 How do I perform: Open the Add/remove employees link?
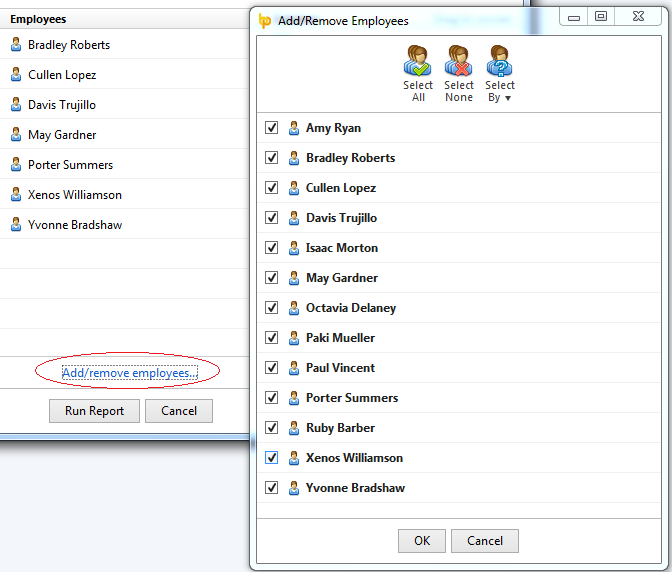(129, 373)
